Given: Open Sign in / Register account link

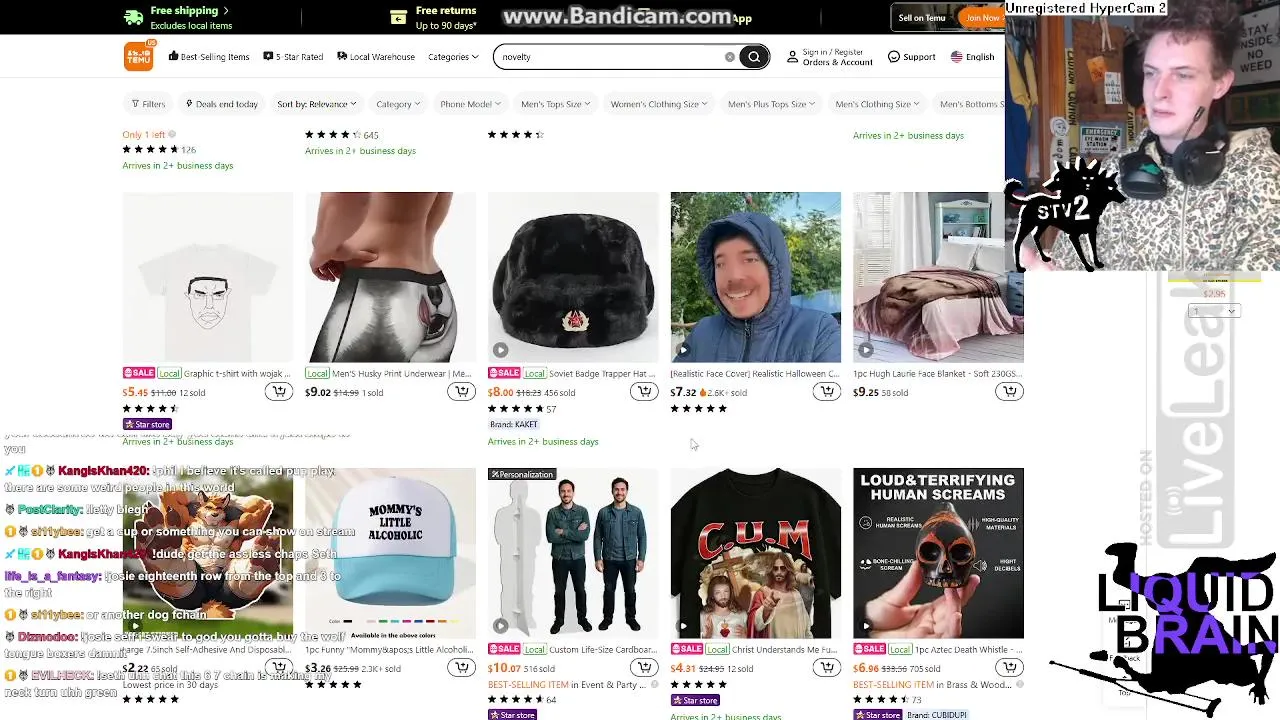Looking at the screenshot, I should coord(829,57).
